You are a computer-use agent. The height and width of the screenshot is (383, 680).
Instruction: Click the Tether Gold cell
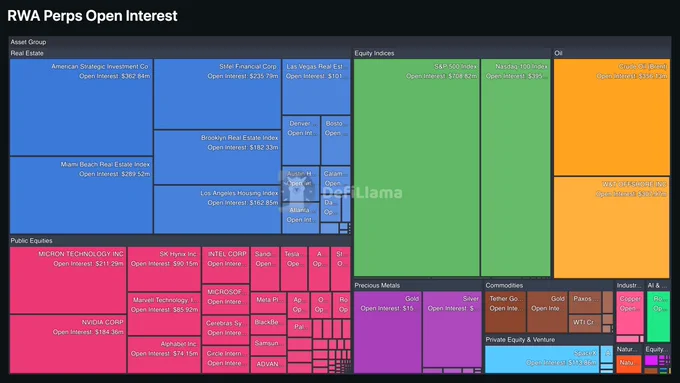point(505,312)
